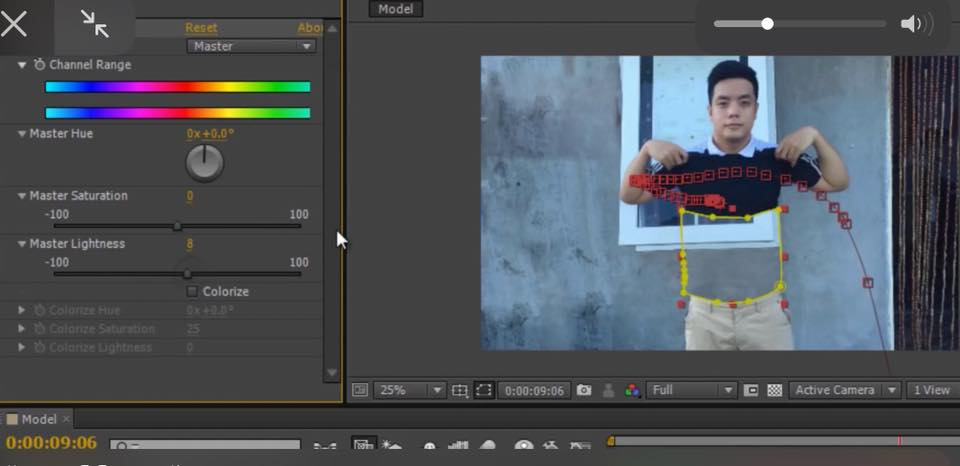
Task: Toggle the Colorize Lightness stopwatch
Action: coord(39,347)
